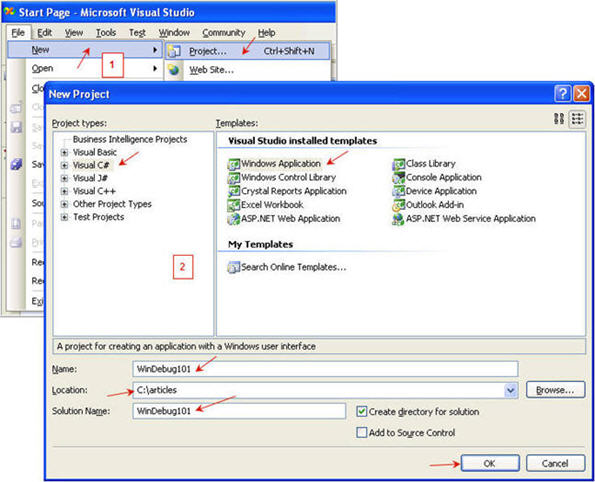Click the Outlook Add-in template name
This screenshot has height=482, width=595.
(x=435, y=205)
